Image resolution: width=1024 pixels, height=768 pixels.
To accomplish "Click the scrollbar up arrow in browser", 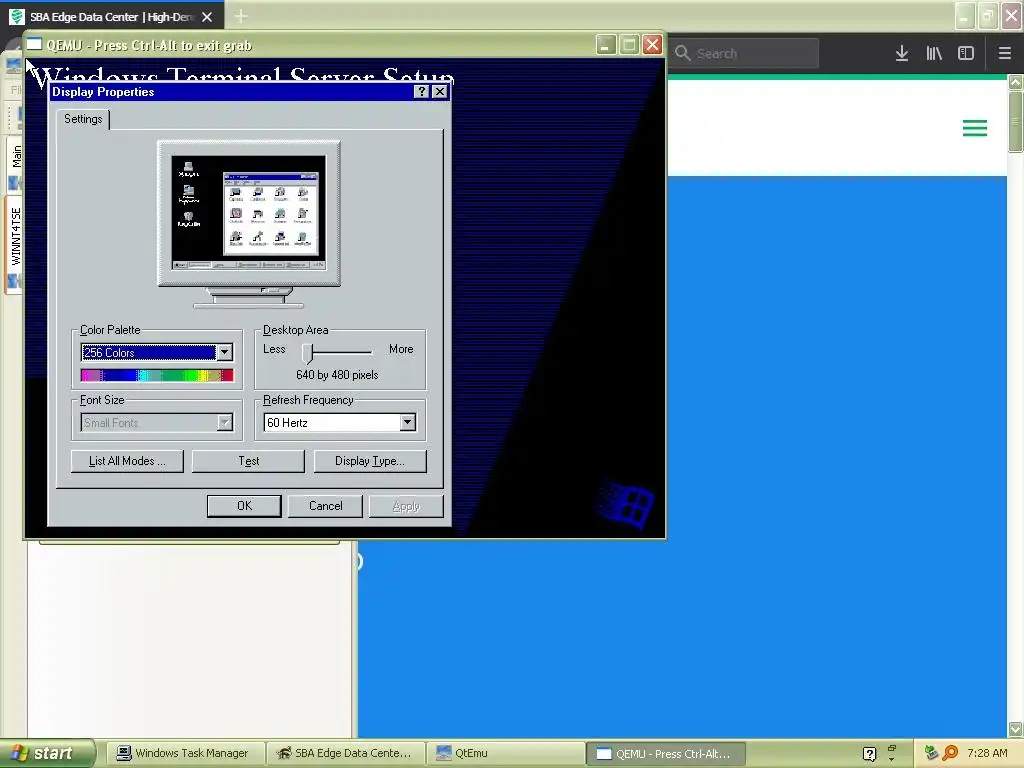I will coord(1015,82).
